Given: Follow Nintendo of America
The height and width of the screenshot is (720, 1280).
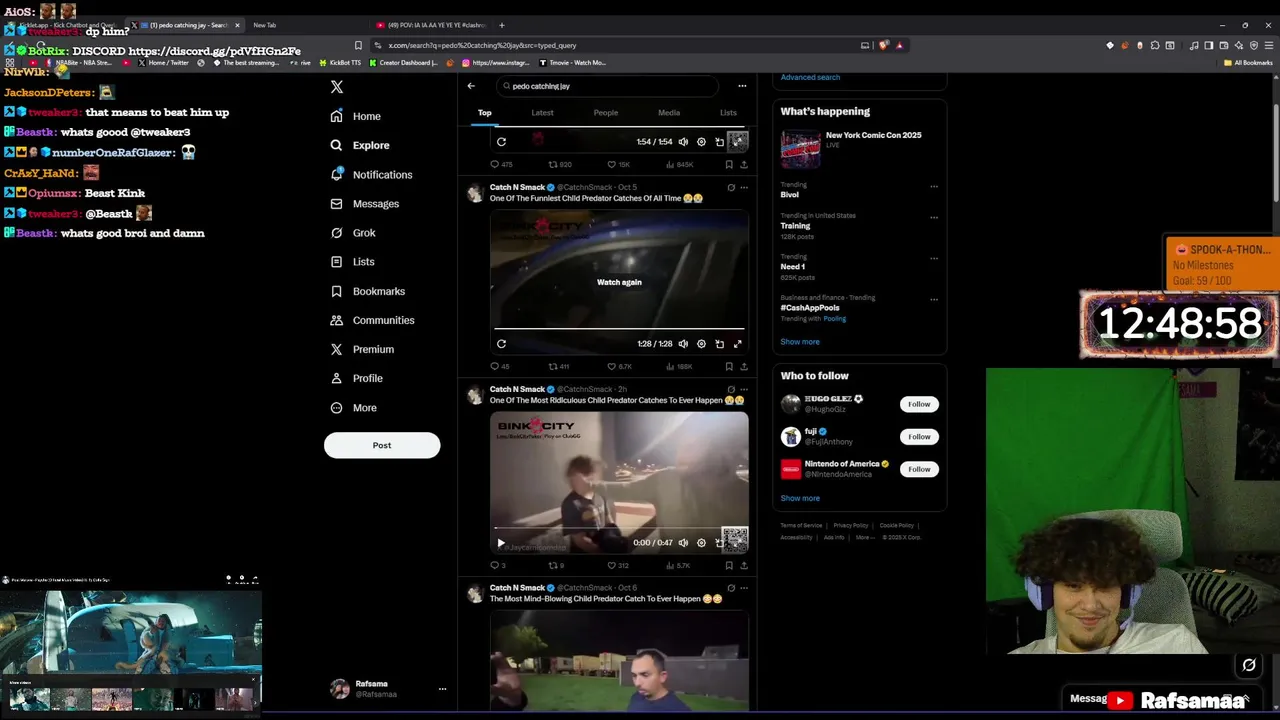Looking at the screenshot, I should click(919, 469).
